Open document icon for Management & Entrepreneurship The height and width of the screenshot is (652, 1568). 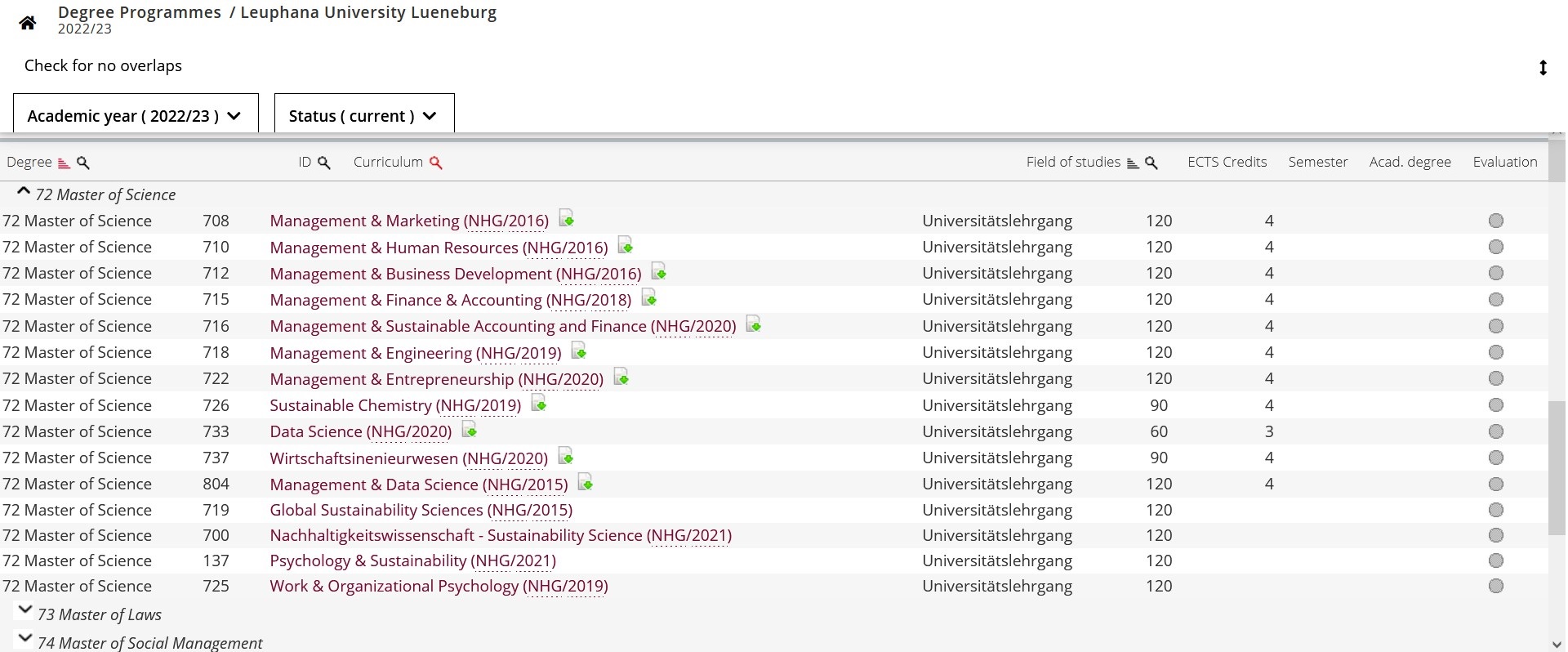621,377
